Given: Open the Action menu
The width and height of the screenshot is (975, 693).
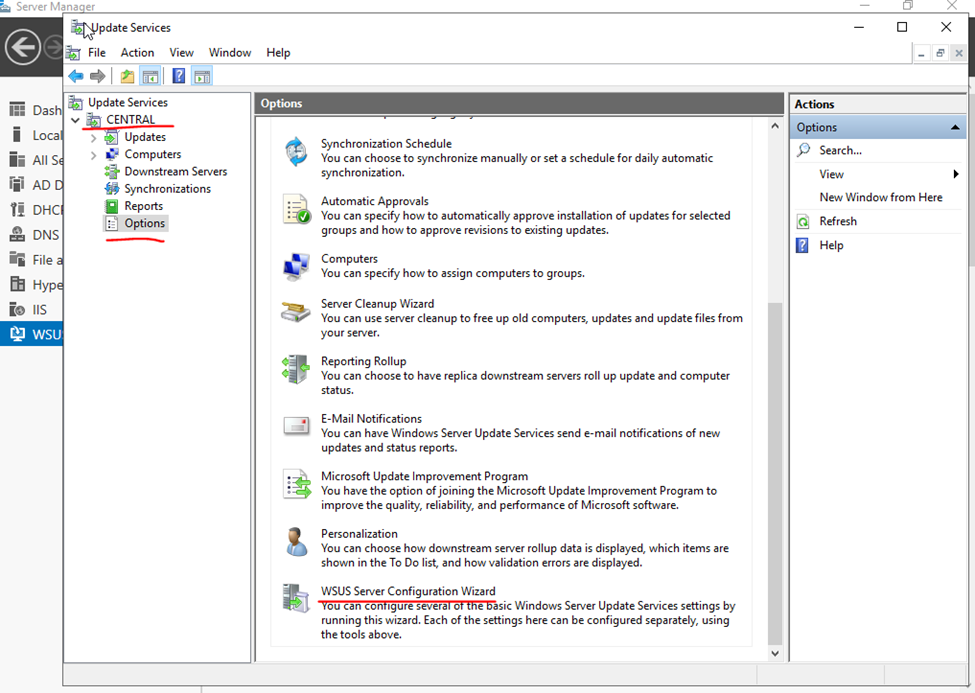Looking at the screenshot, I should 137,53.
